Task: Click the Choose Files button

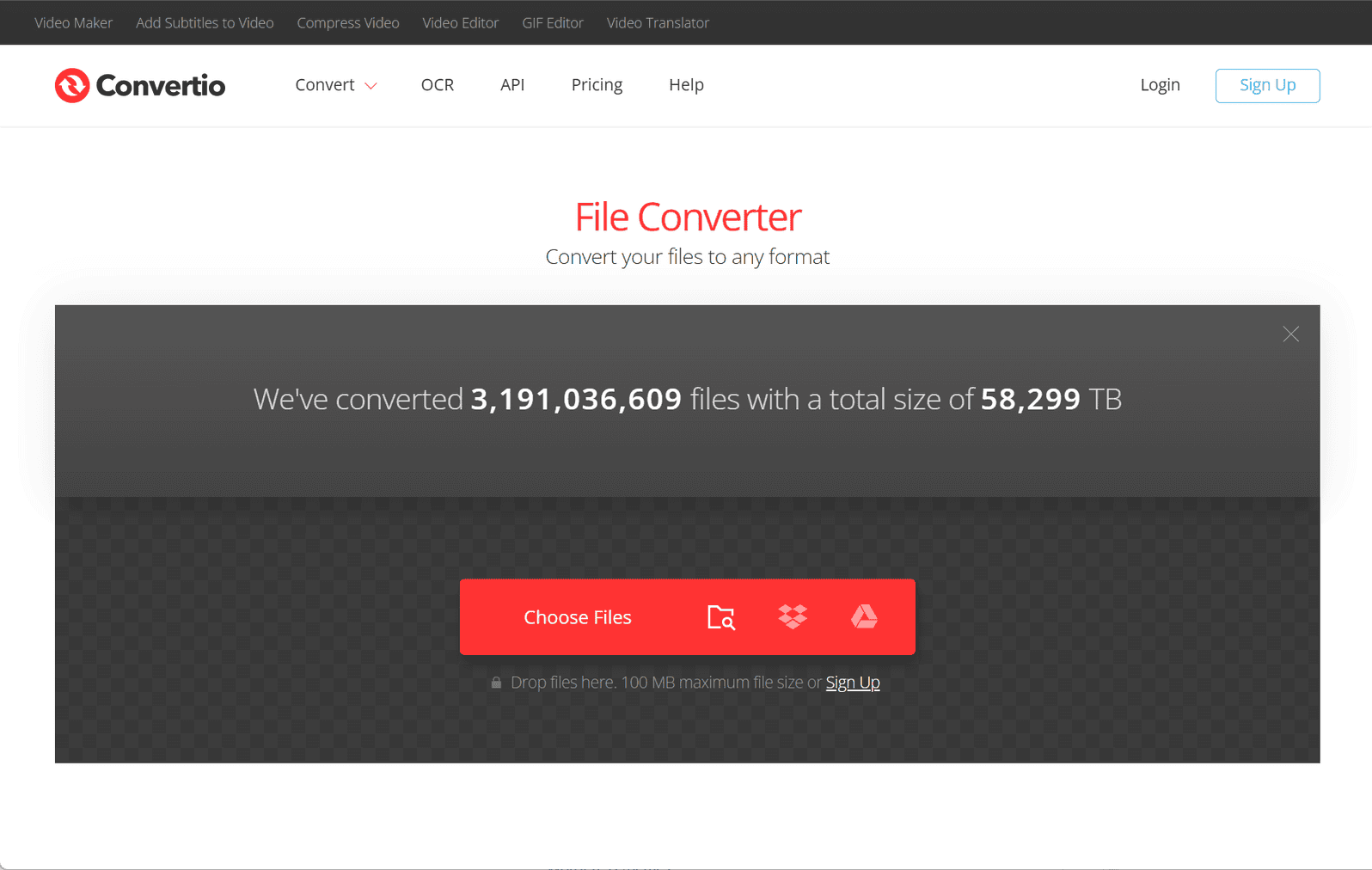Action: point(578,617)
